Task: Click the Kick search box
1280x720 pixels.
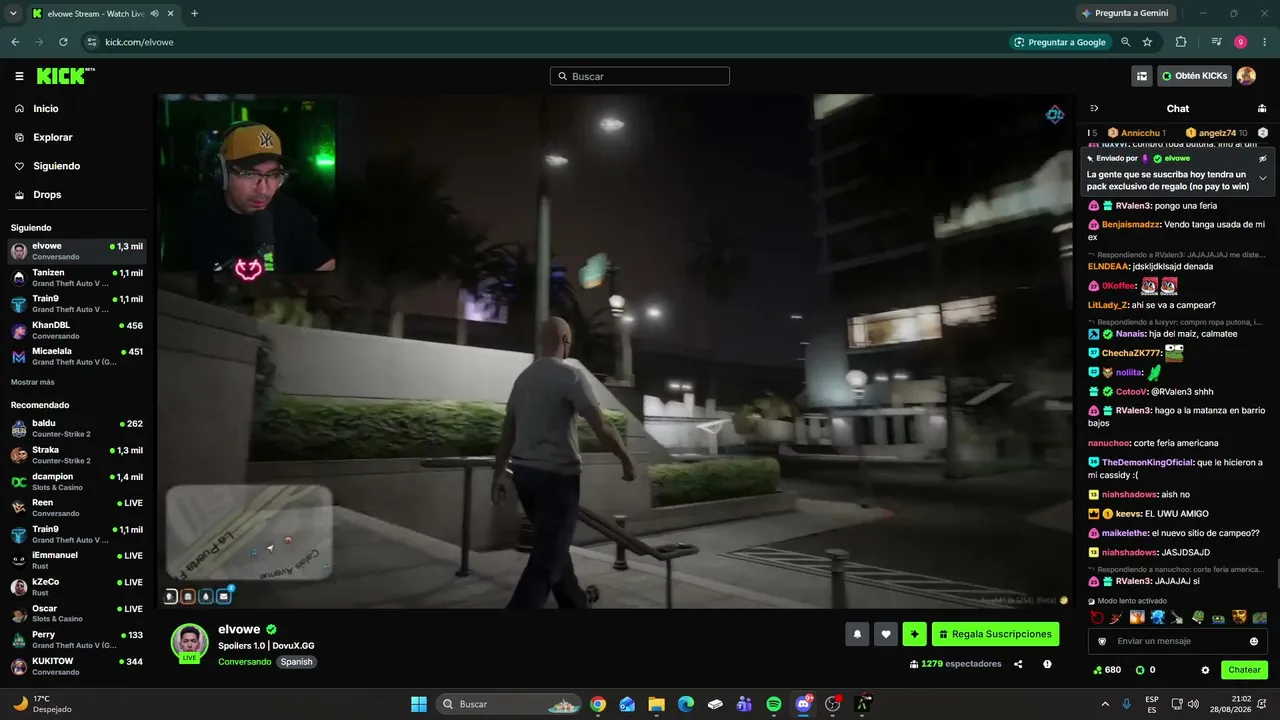Action: [x=640, y=76]
